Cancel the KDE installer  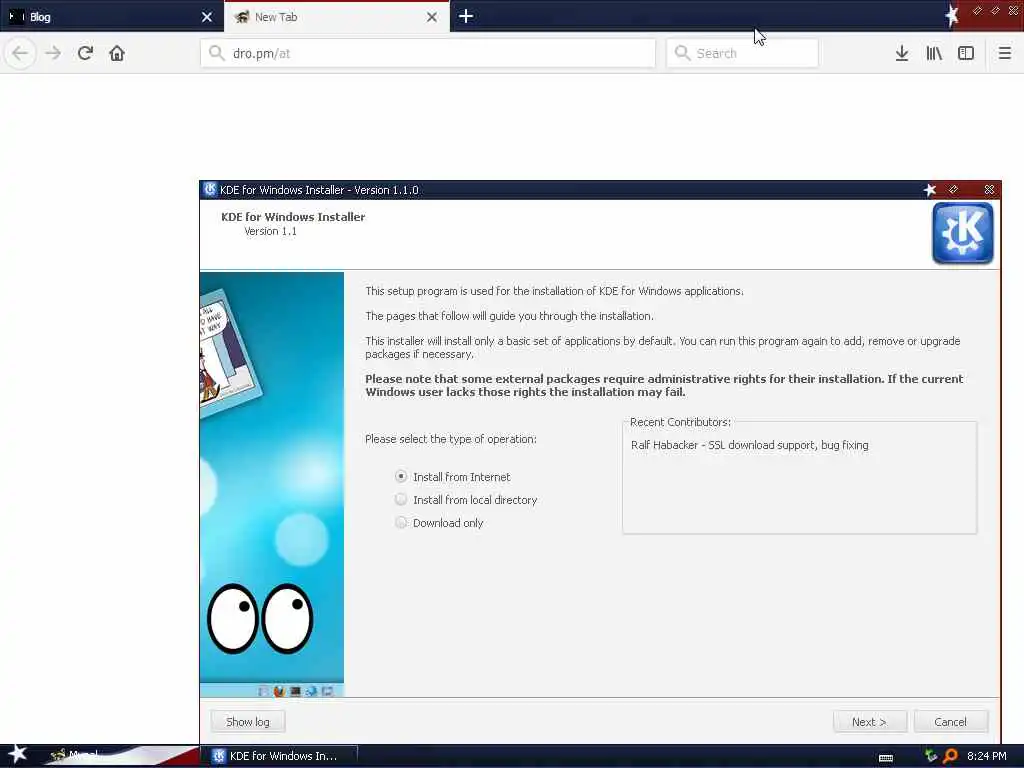[950, 722]
